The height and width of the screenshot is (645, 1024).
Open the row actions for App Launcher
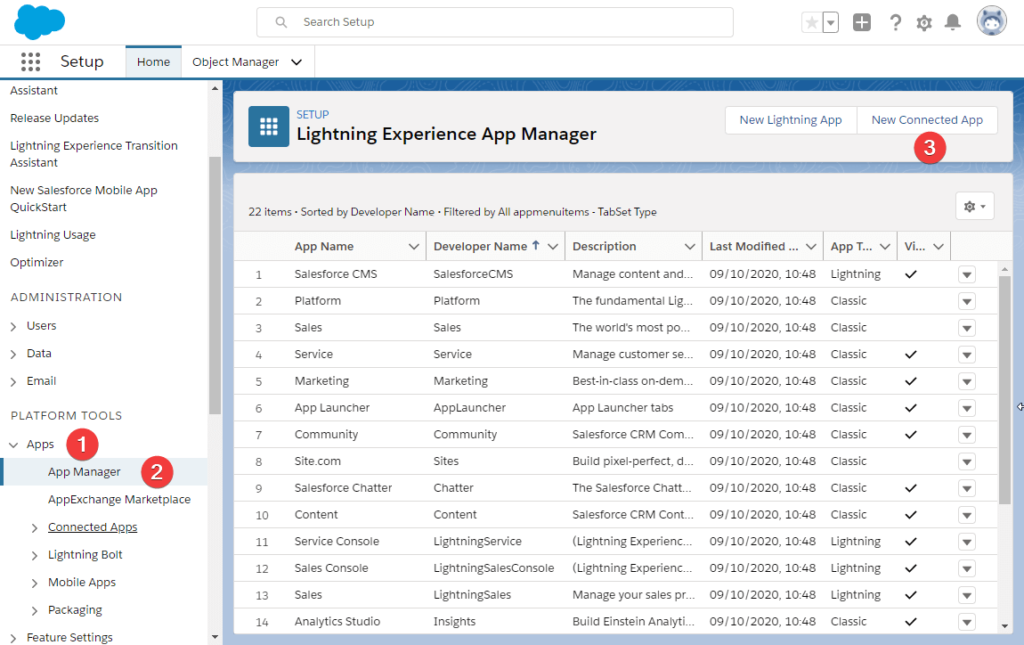pyautogui.click(x=967, y=408)
